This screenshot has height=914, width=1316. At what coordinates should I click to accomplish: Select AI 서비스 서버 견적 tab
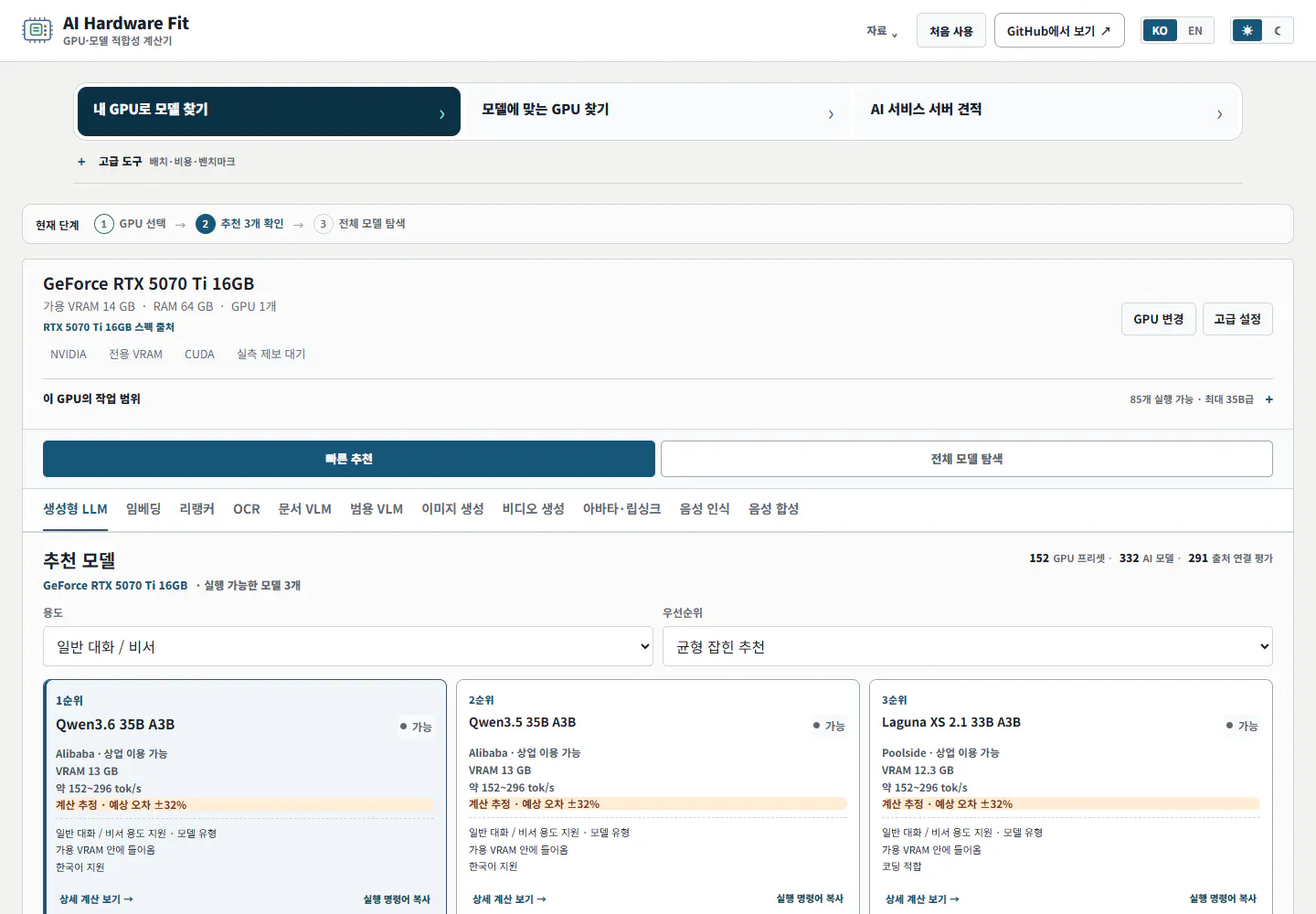(1046, 112)
